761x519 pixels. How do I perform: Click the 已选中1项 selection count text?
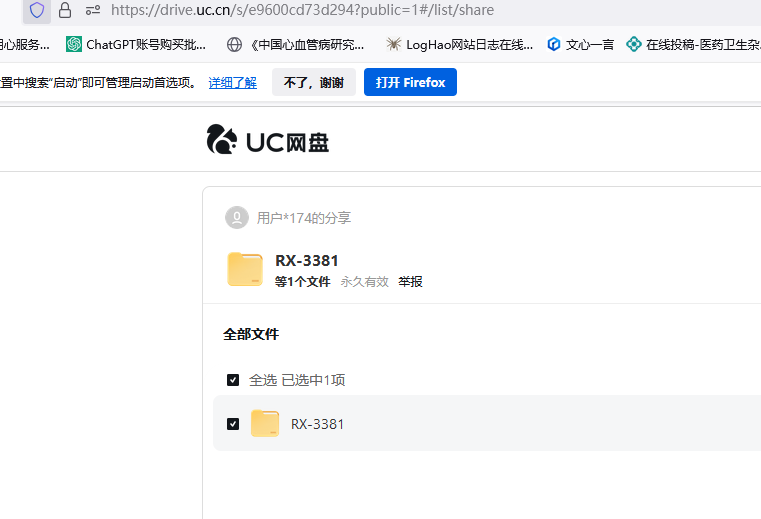313,380
